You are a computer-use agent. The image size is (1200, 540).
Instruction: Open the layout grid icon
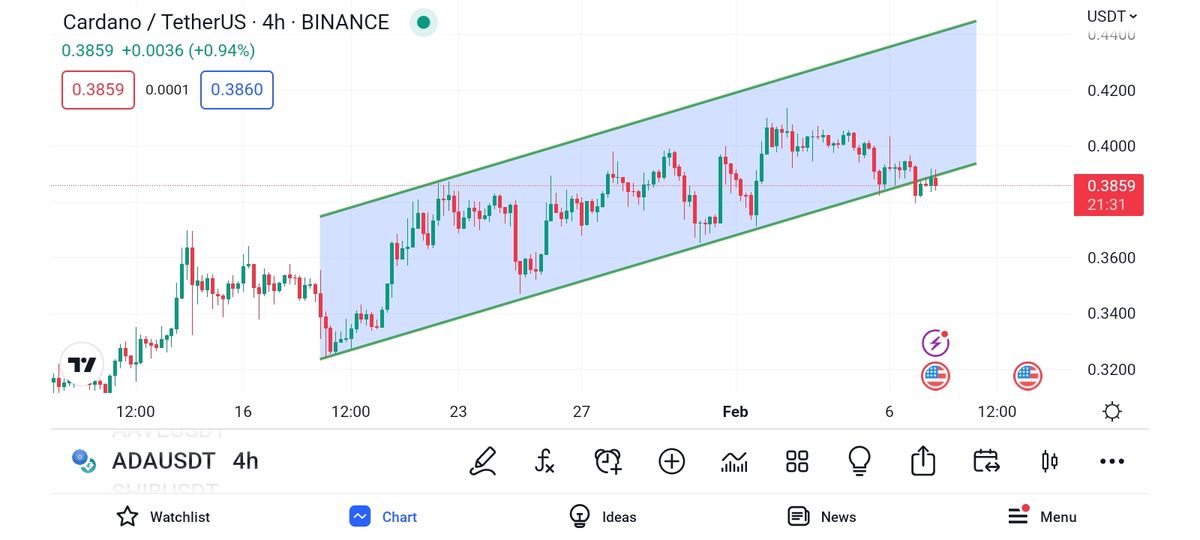tap(797, 461)
